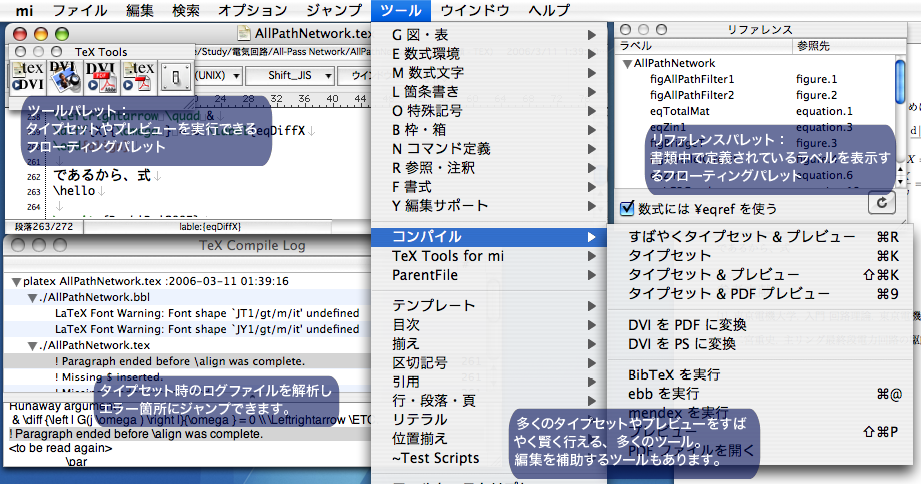Click the DVI preview icon in TeX Tools
The width and height of the screenshot is (921, 484).
[x=62, y=77]
